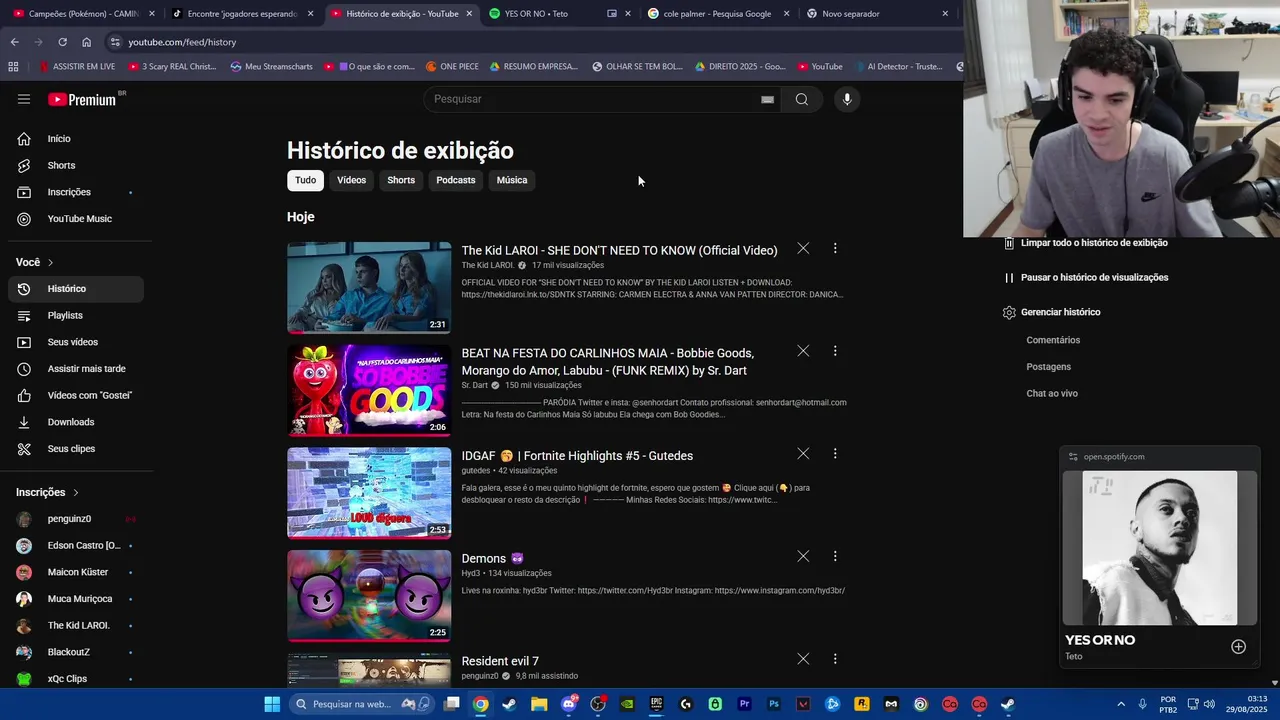Open Shorts in sidebar
Image resolution: width=1280 pixels, height=720 pixels.
coord(76,165)
